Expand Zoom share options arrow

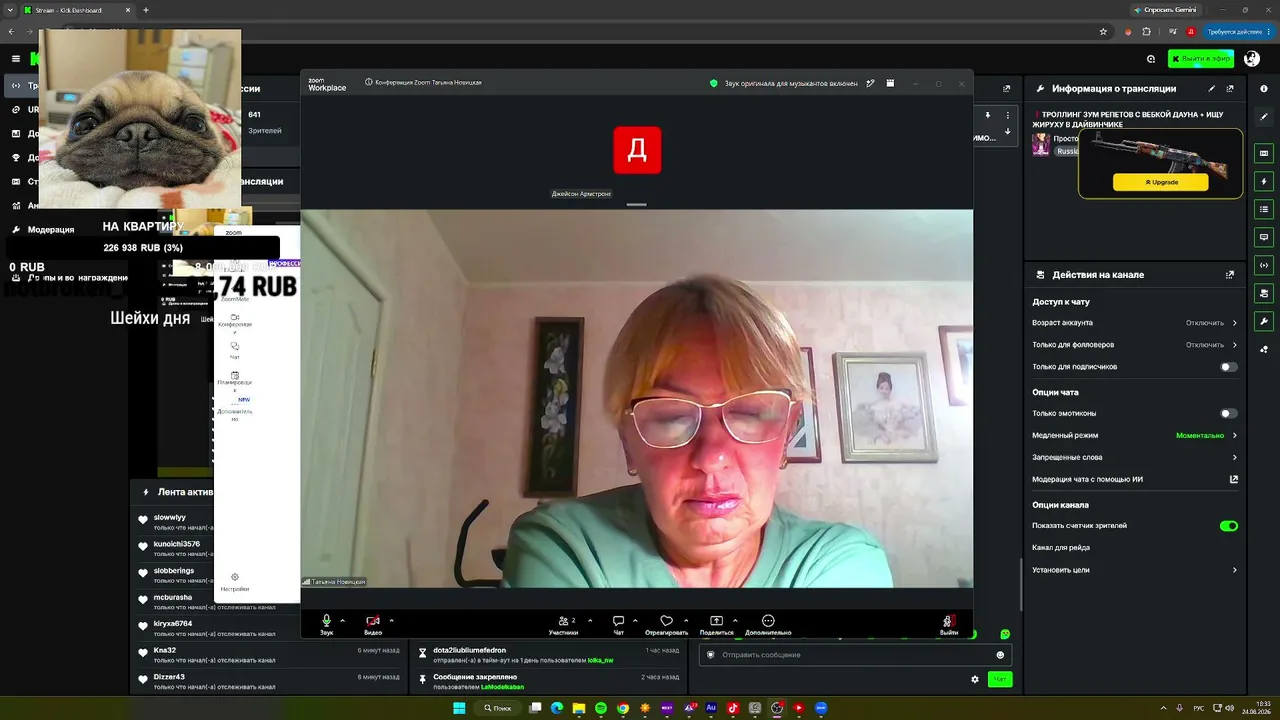pyautogui.click(x=735, y=620)
